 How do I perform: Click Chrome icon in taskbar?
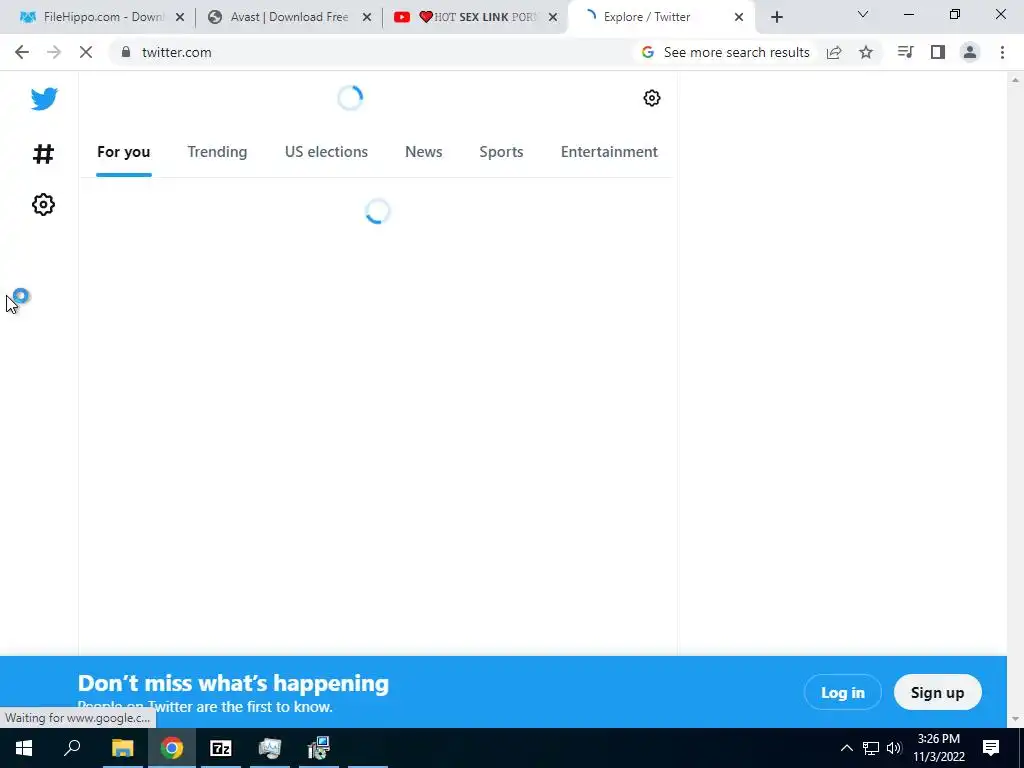(x=171, y=748)
